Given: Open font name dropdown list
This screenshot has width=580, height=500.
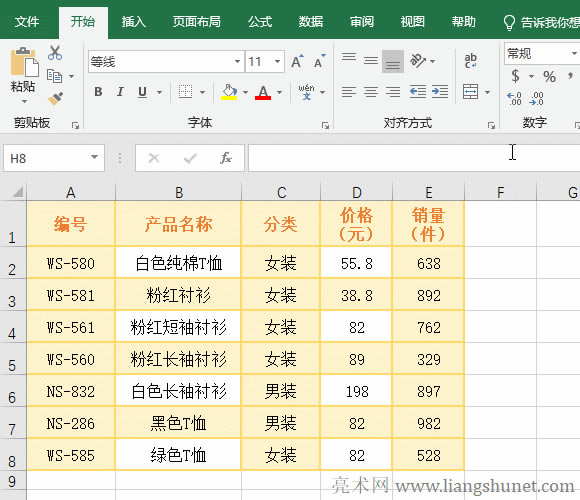Looking at the screenshot, I should click(237, 61).
